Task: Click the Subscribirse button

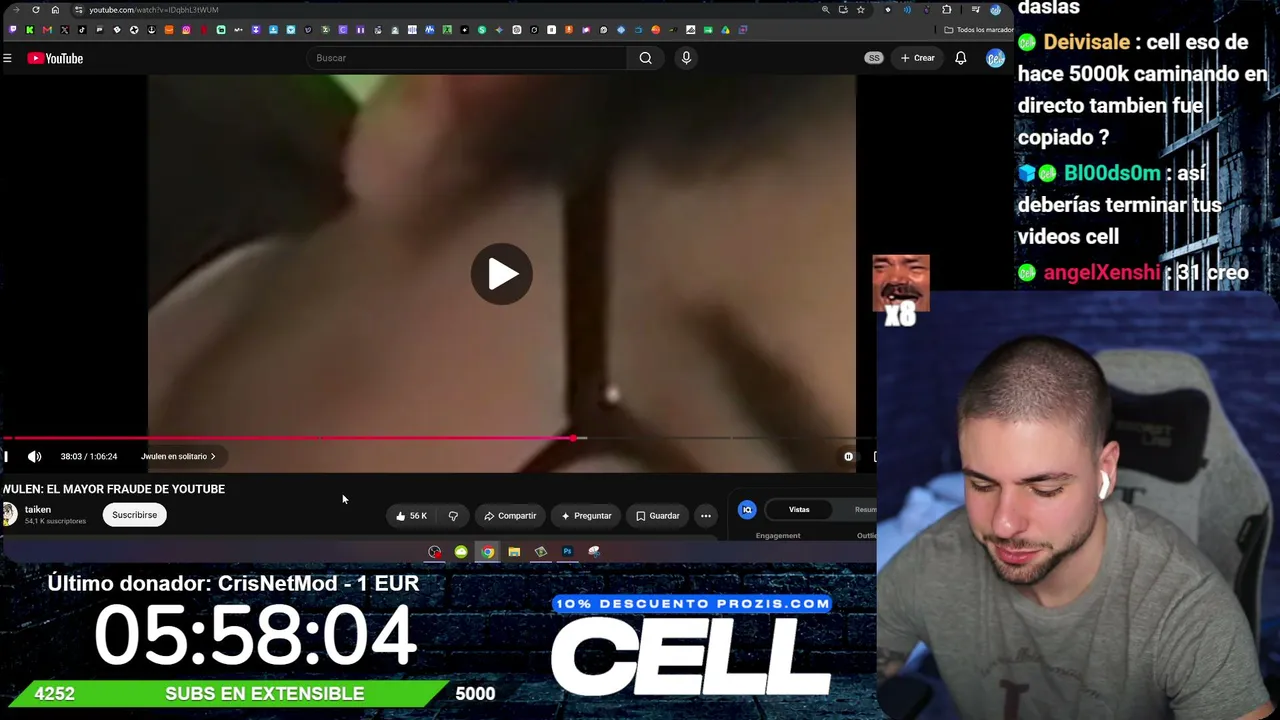Action: click(134, 515)
